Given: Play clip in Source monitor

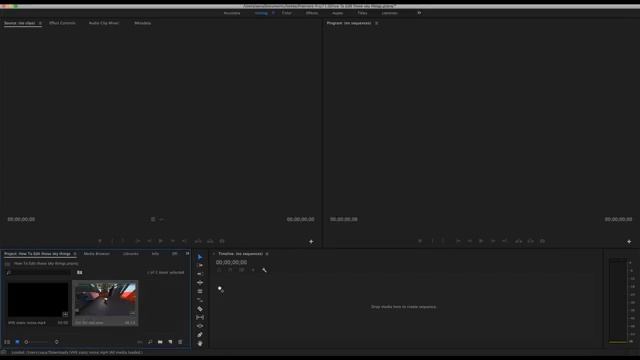Looking at the screenshot, I should [x=161, y=241].
